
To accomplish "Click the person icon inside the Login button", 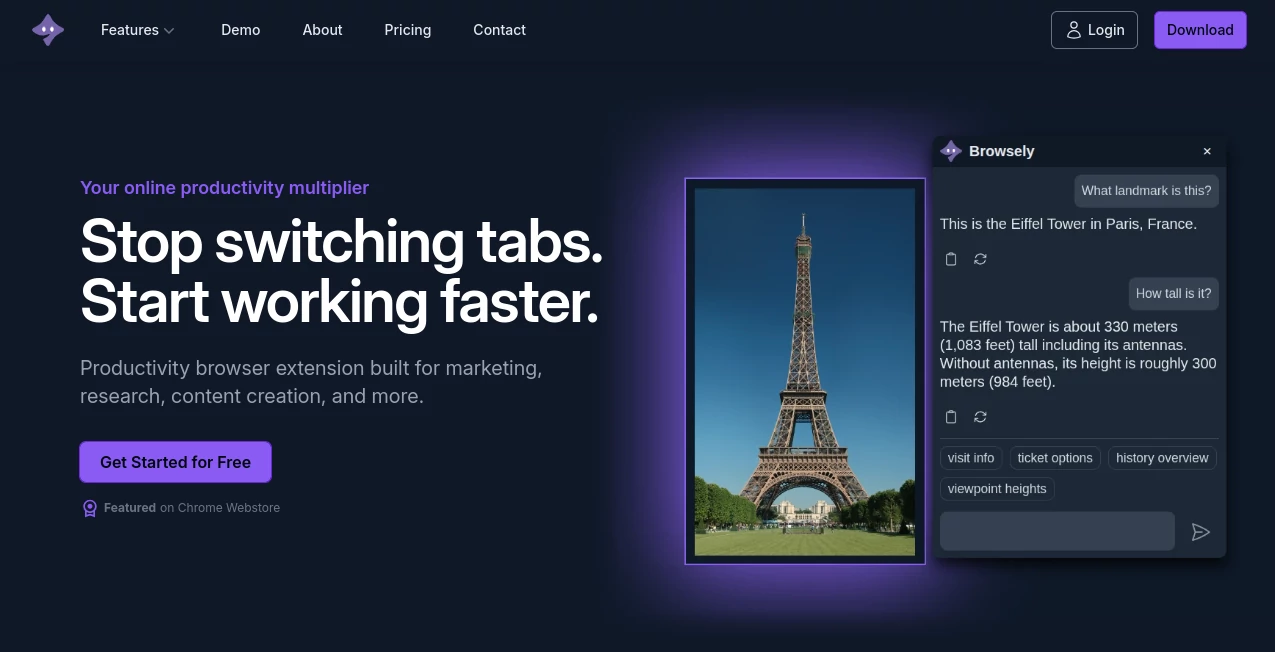I will [x=1075, y=30].
